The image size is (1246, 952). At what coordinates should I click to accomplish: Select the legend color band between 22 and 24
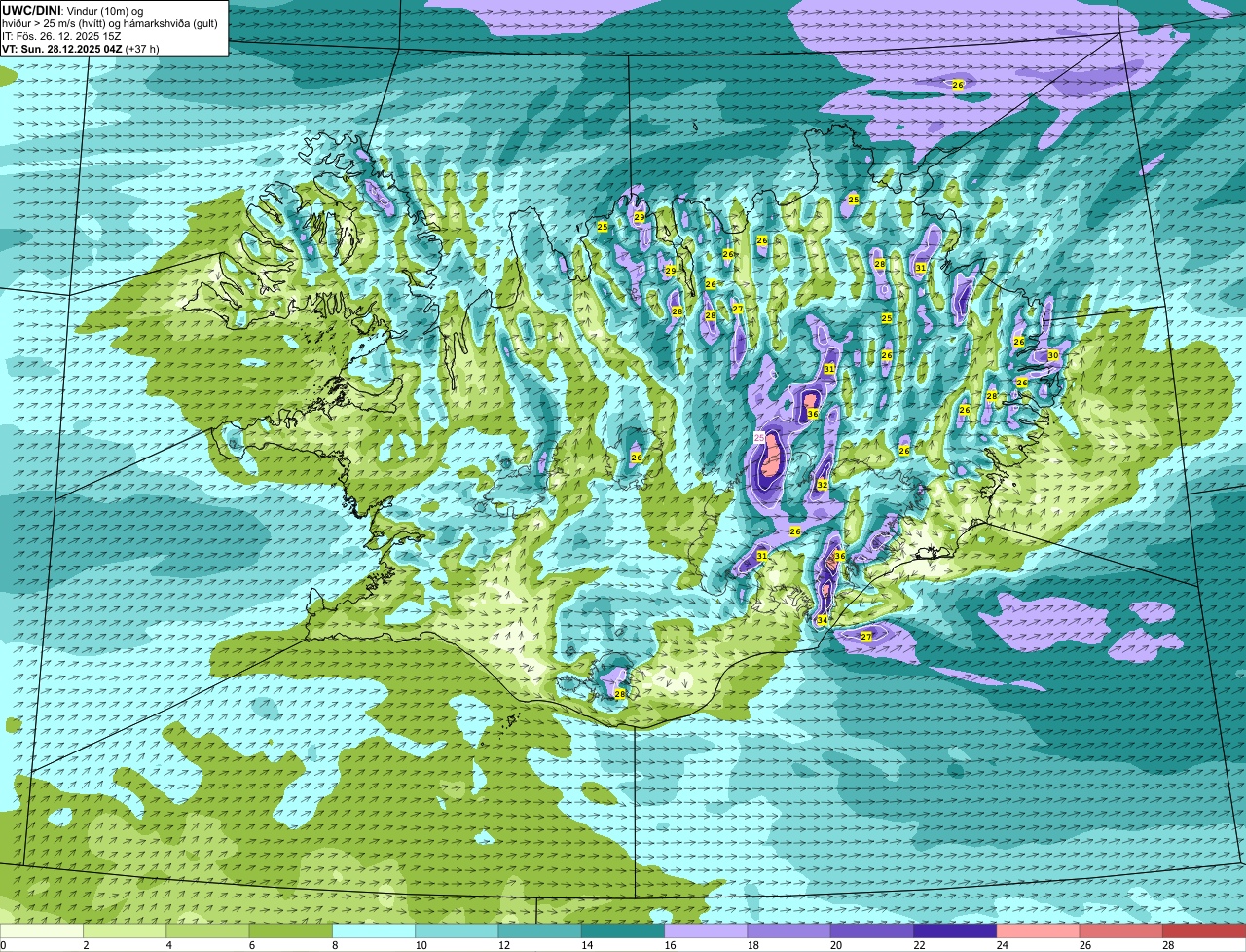coord(955,931)
